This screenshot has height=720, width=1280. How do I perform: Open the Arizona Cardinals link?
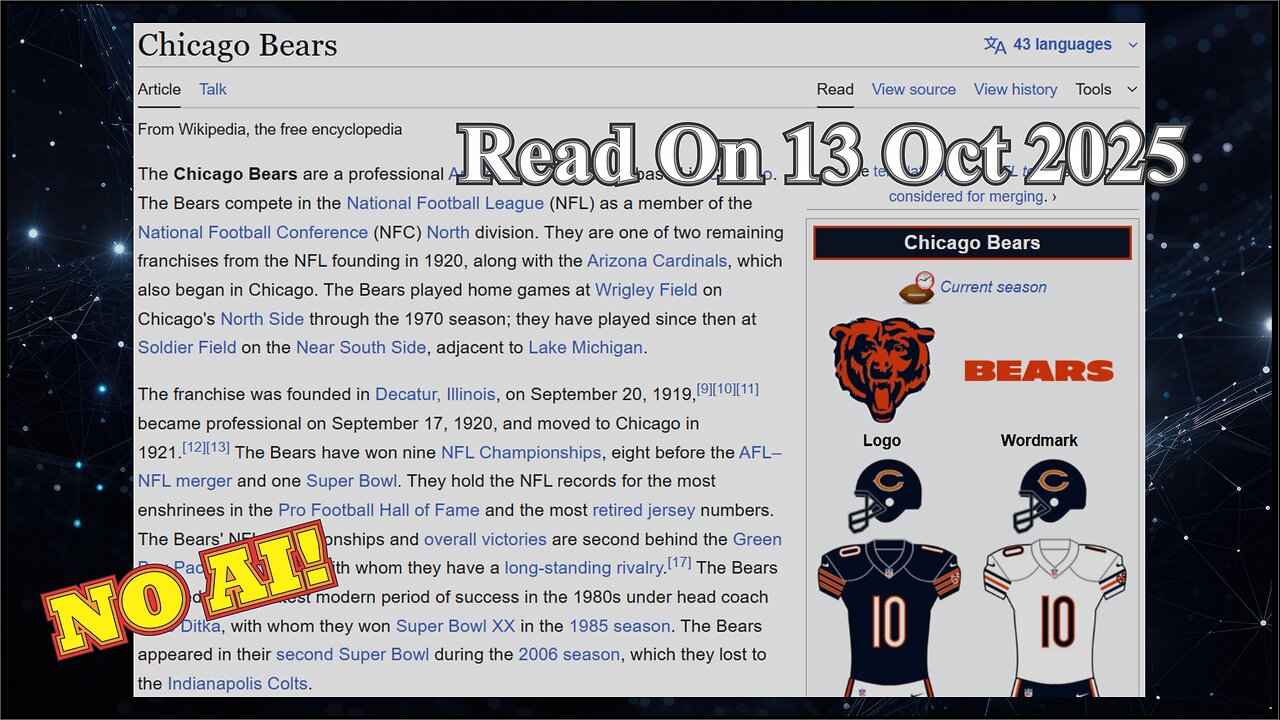click(657, 261)
